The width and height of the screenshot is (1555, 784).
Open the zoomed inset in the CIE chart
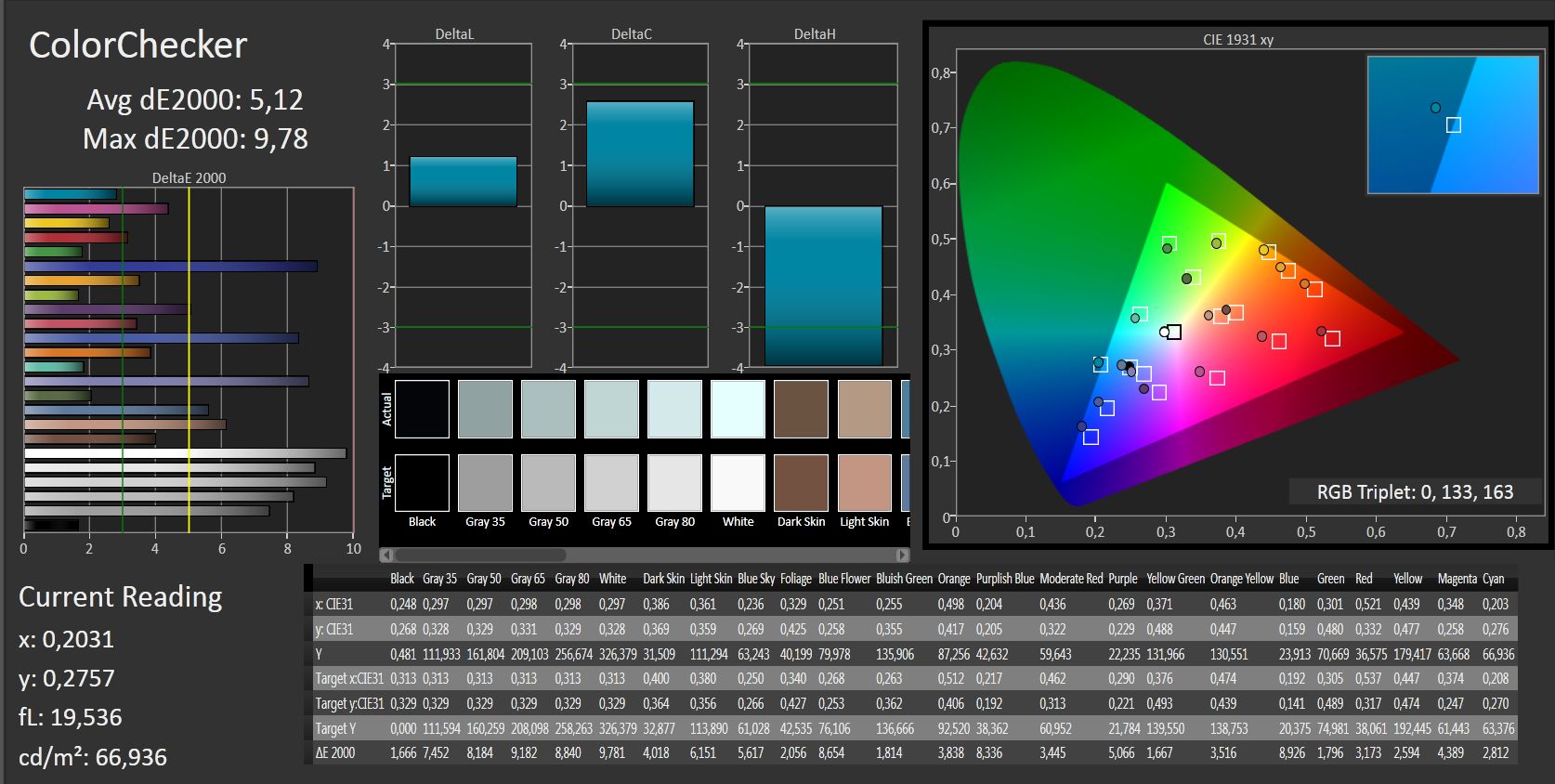[1453, 124]
